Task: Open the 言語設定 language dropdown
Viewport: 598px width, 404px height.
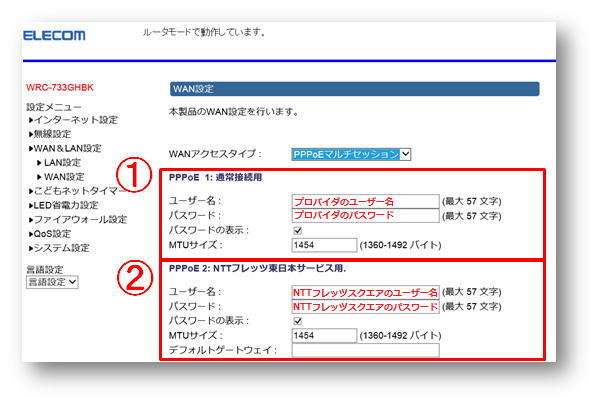Action: (x=52, y=282)
